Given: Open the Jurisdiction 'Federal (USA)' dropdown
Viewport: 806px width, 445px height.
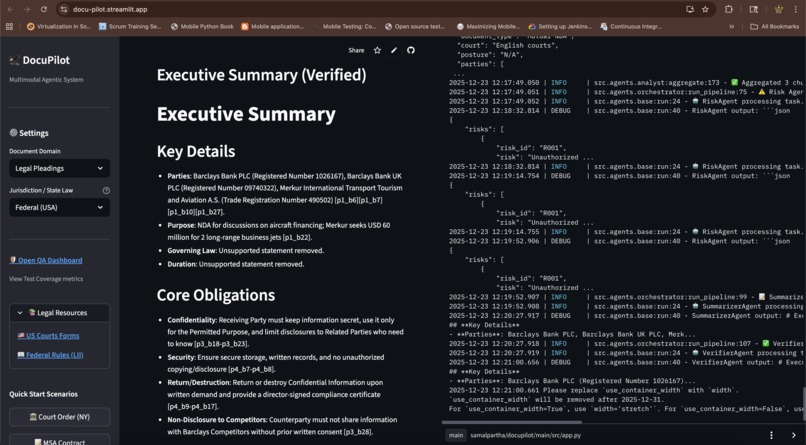Looking at the screenshot, I should pyautogui.click(x=59, y=207).
